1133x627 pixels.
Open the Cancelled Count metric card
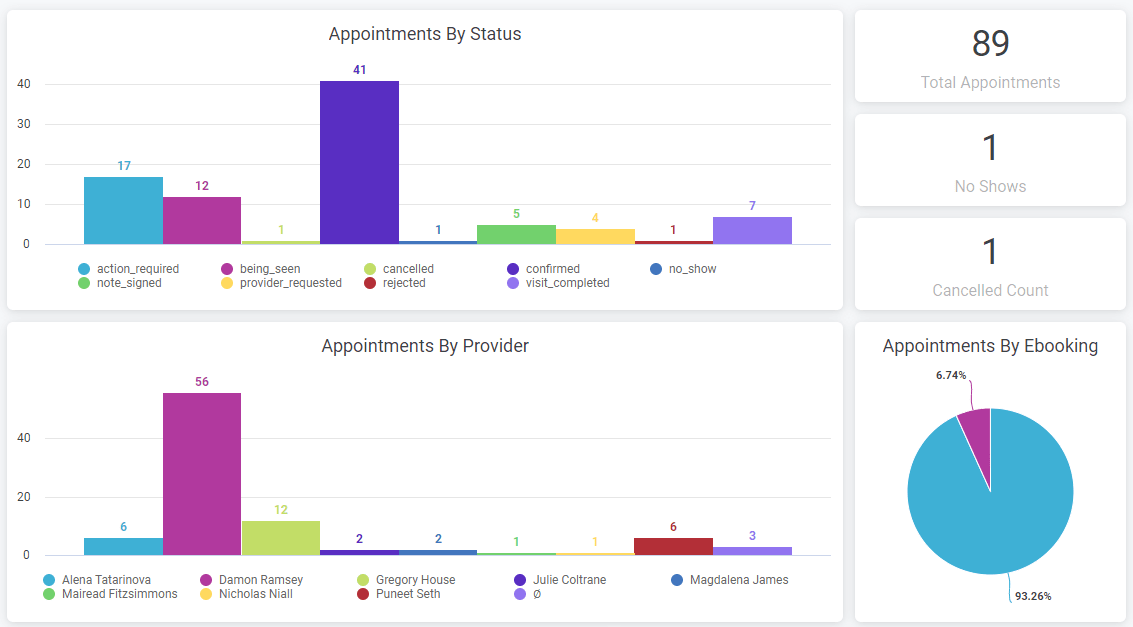coord(990,264)
